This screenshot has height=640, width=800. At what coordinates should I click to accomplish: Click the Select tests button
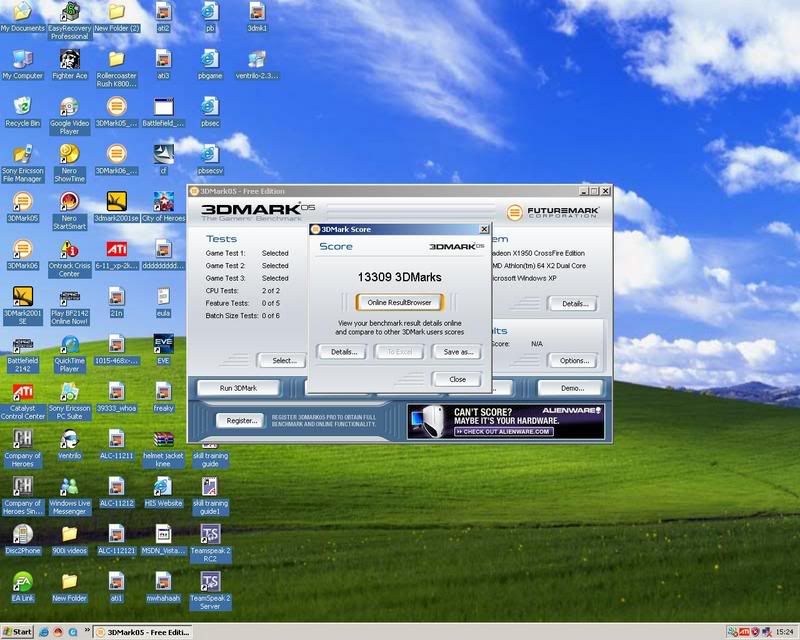click(283, 360)
